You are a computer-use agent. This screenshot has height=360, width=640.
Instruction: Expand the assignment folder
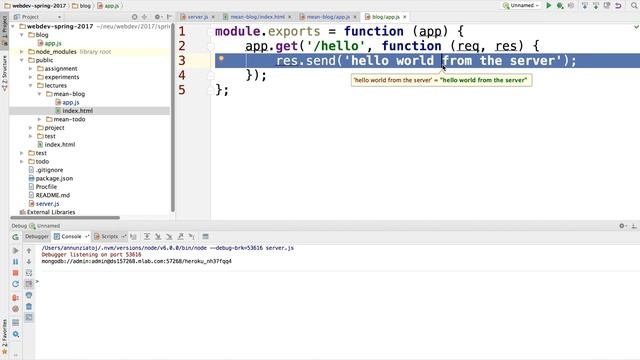[31, 69]
